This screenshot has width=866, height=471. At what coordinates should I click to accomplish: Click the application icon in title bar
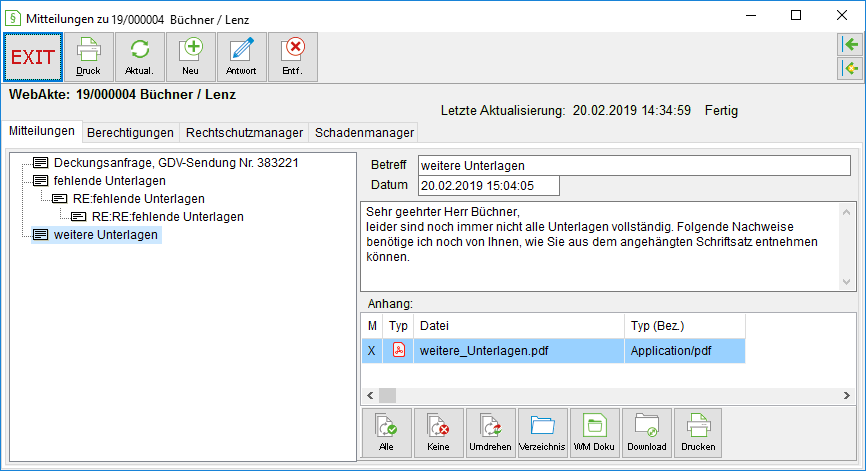[13, 18]
